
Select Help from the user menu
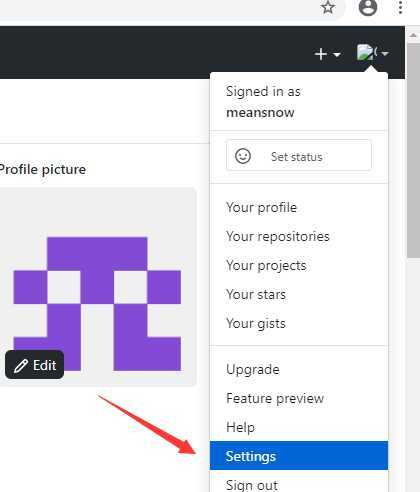(240, 427)
